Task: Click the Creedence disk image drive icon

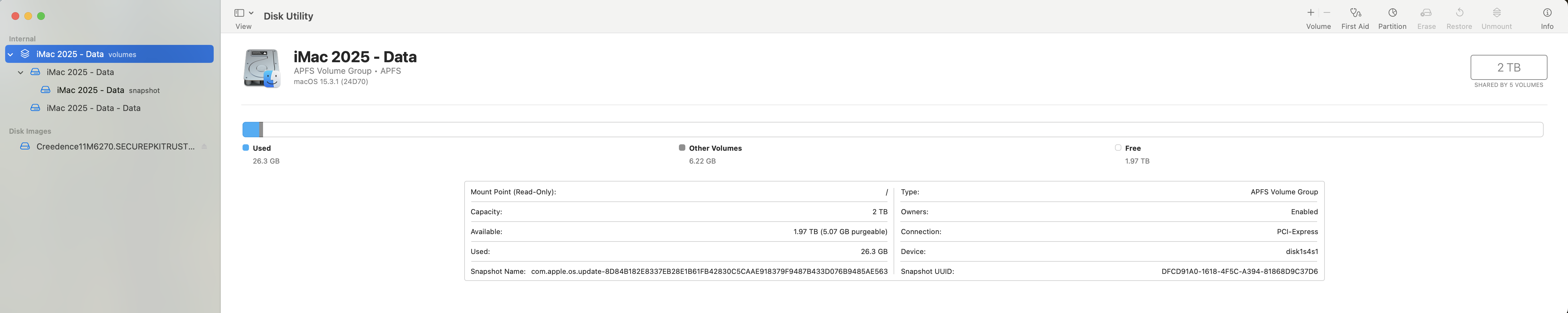Action: [x=25, y=146]
